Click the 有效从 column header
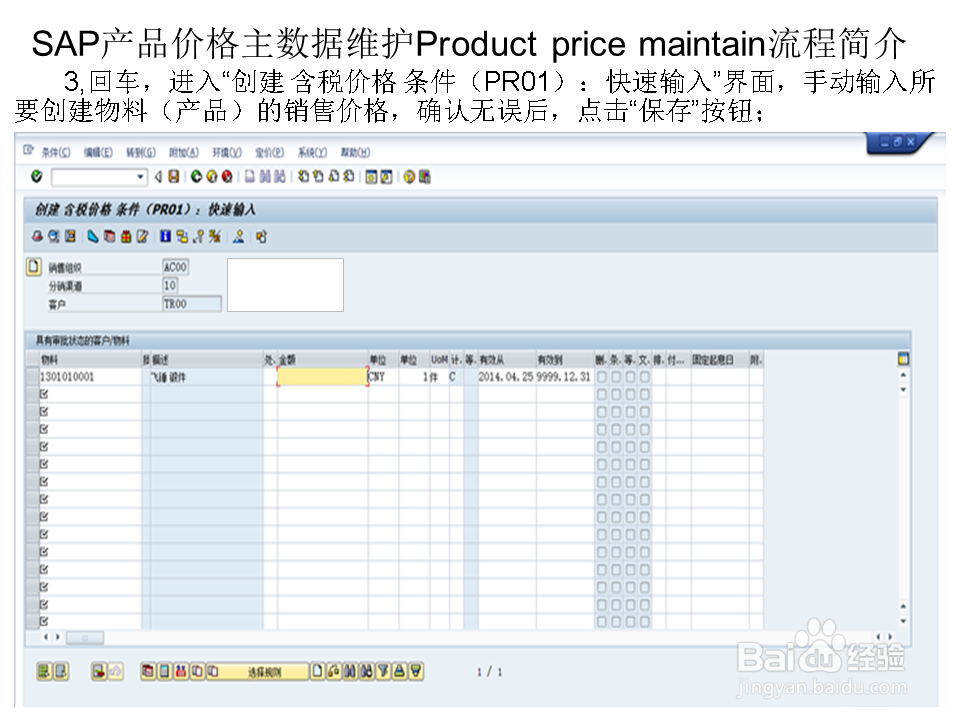The image size is (960, 720). click(x=507, y=360)
